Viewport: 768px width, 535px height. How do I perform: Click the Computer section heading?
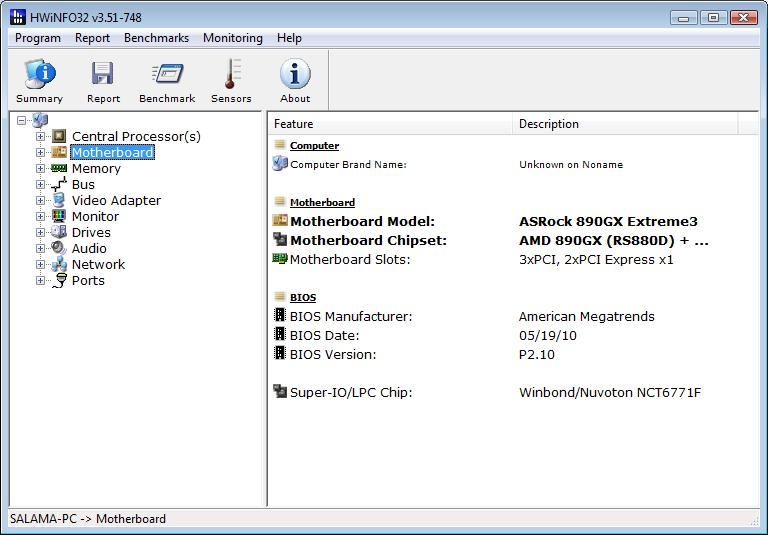tap(314, 146)
